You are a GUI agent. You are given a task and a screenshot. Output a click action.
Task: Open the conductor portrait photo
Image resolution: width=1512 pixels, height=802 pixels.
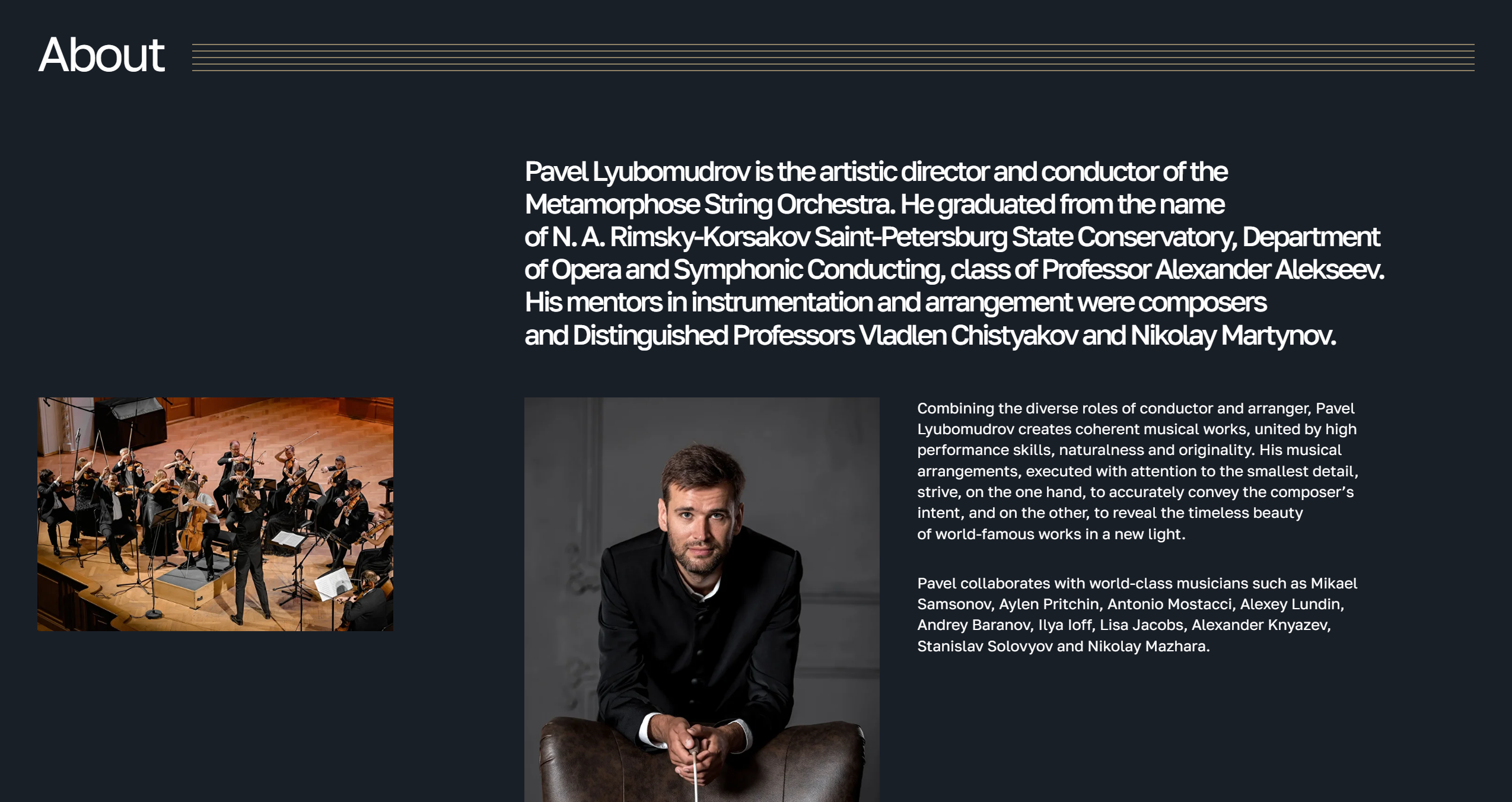[702, 599]
